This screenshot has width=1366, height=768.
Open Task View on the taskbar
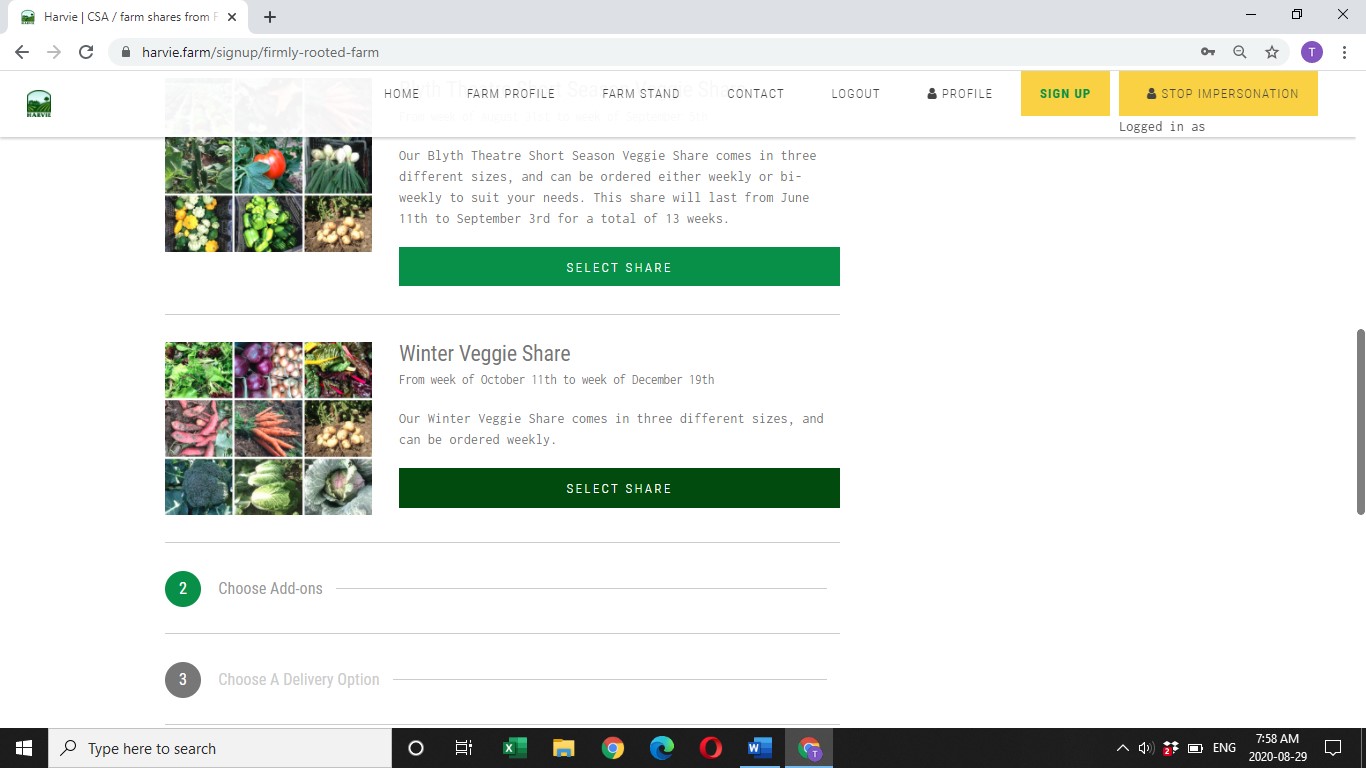point(464,748)
